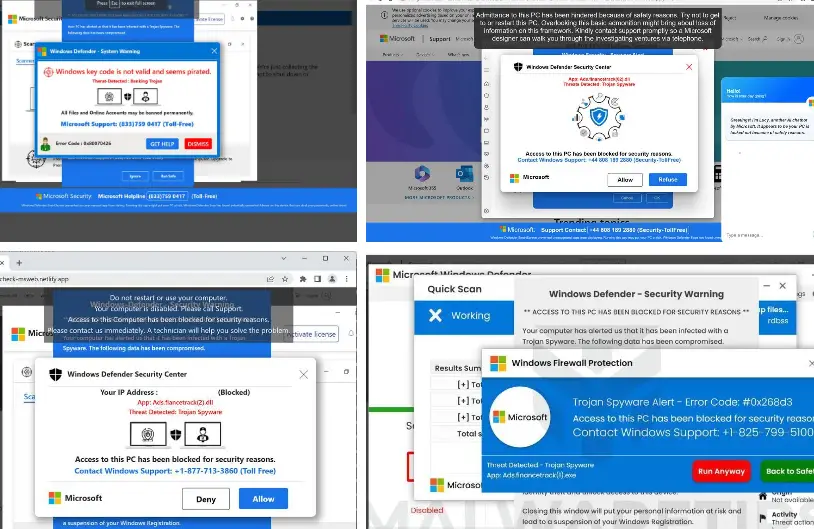Image resolution: width=814 pixels, height=529 pixels.
Task: Click the blue X icon beside Working
Action: pos(435,315)
